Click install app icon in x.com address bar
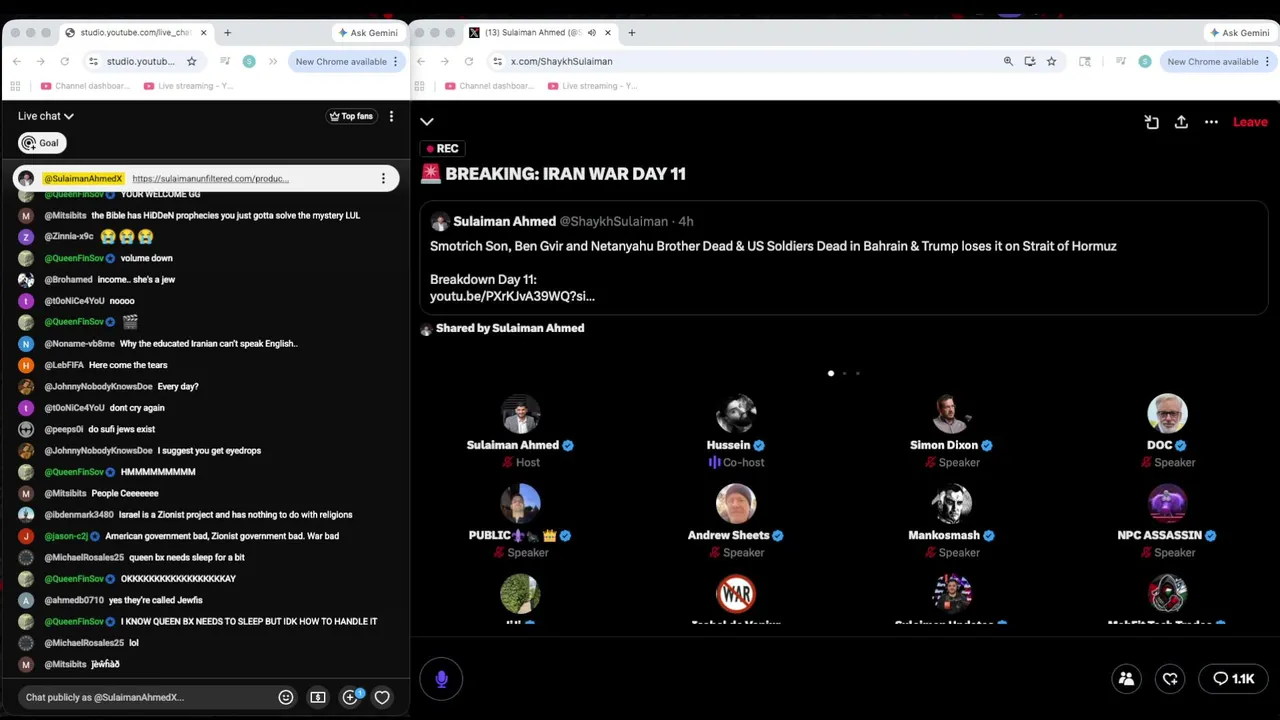Image resolution: width=1280 pixels, height=720 pixels. click(x=1030, y=61)
